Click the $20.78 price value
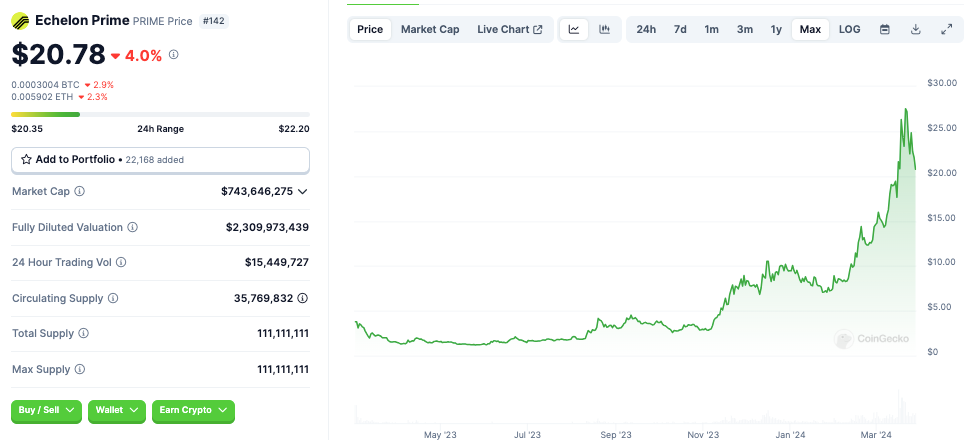 pyautogui.click(x=59, y=54)
